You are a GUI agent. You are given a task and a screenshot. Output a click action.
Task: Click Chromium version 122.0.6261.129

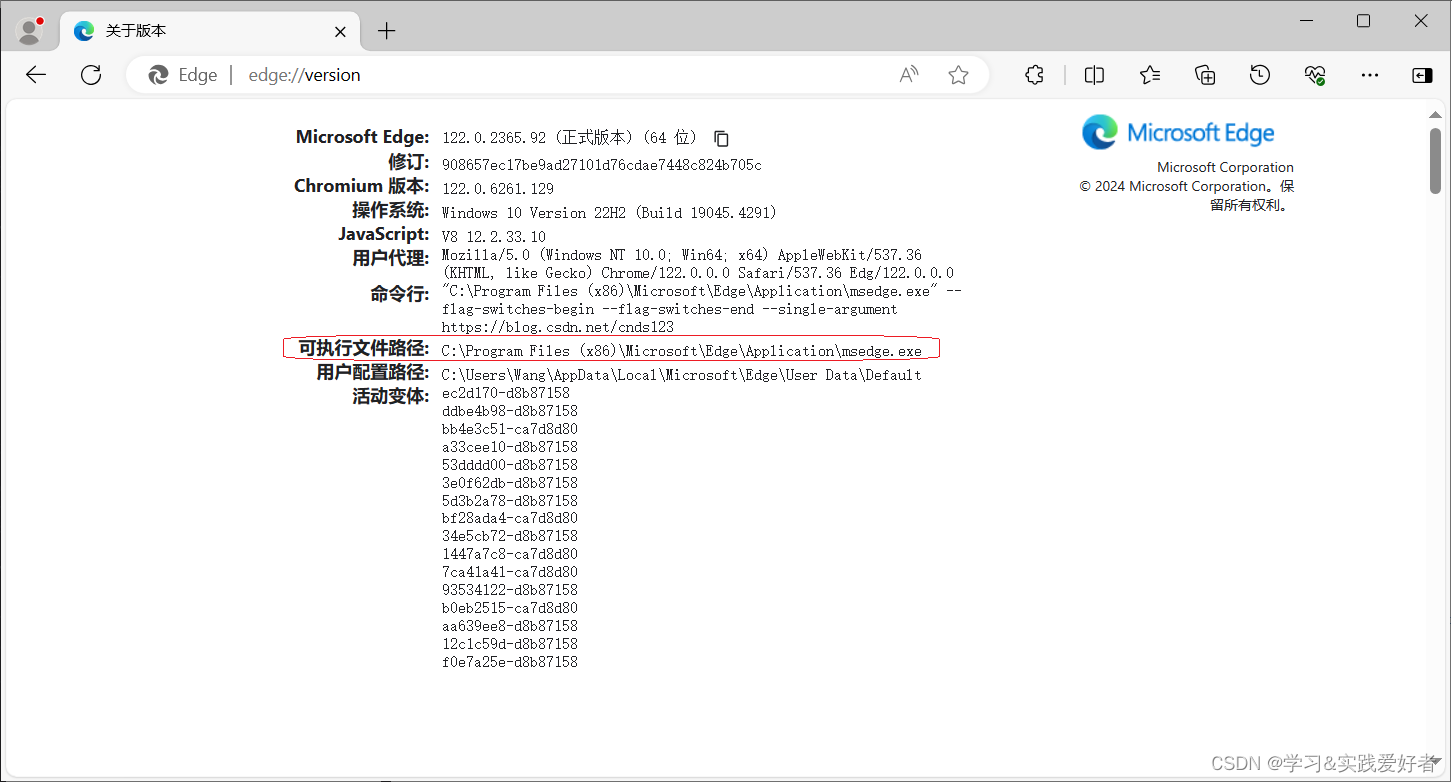(498, 189)
